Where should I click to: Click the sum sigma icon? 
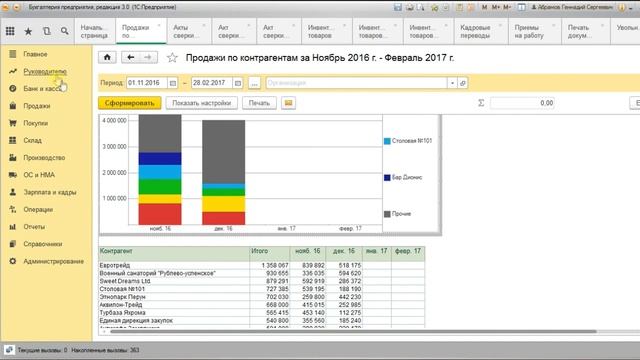point(481,103)
